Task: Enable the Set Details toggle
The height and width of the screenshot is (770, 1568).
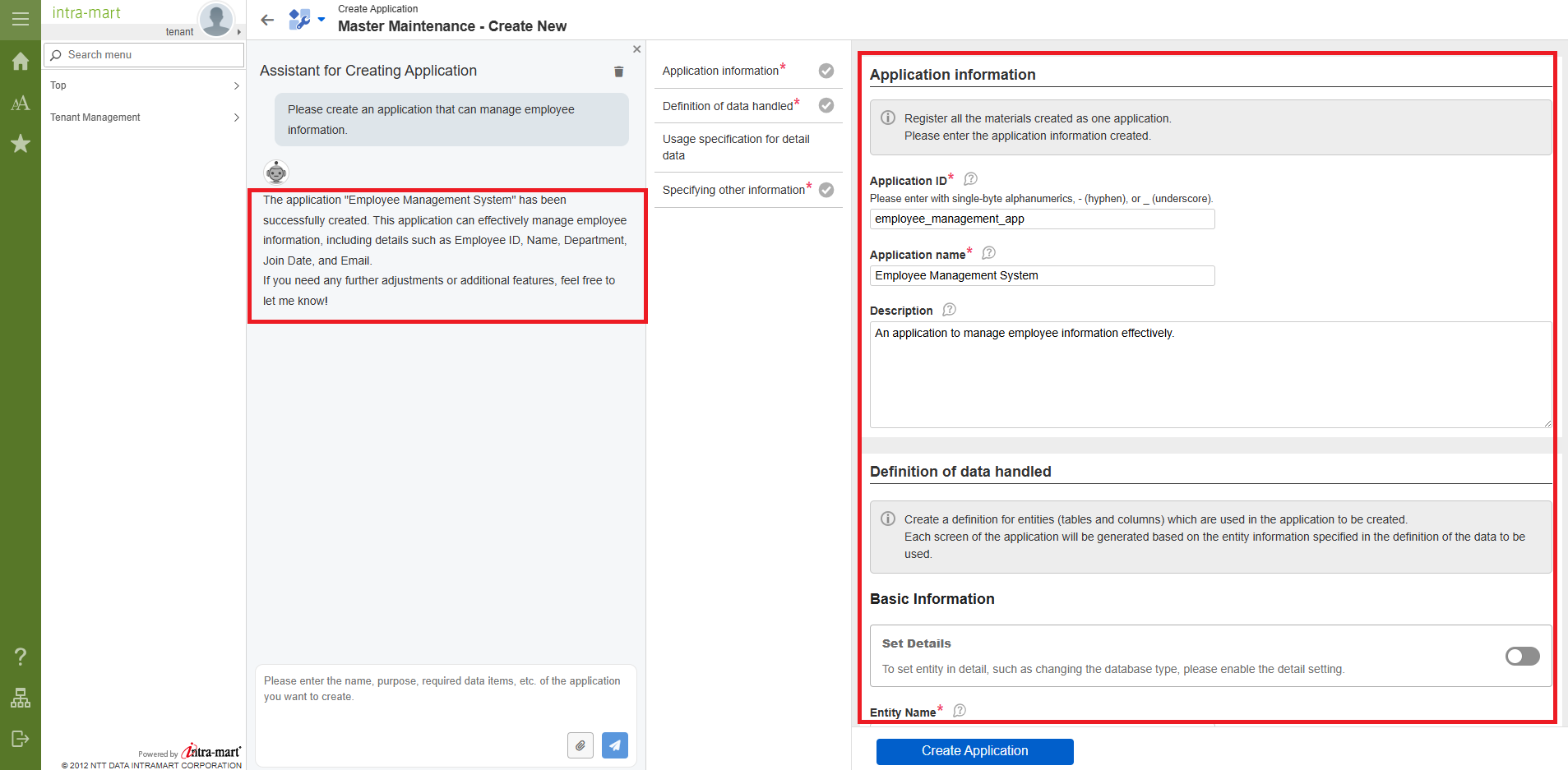Action: pos(1522,656)
